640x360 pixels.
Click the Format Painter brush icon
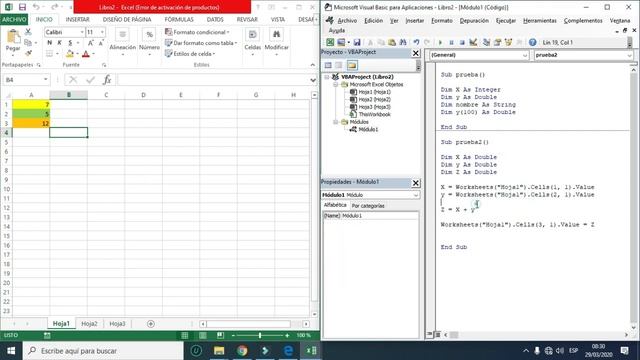pyautogui.click(x=28, y=53)
